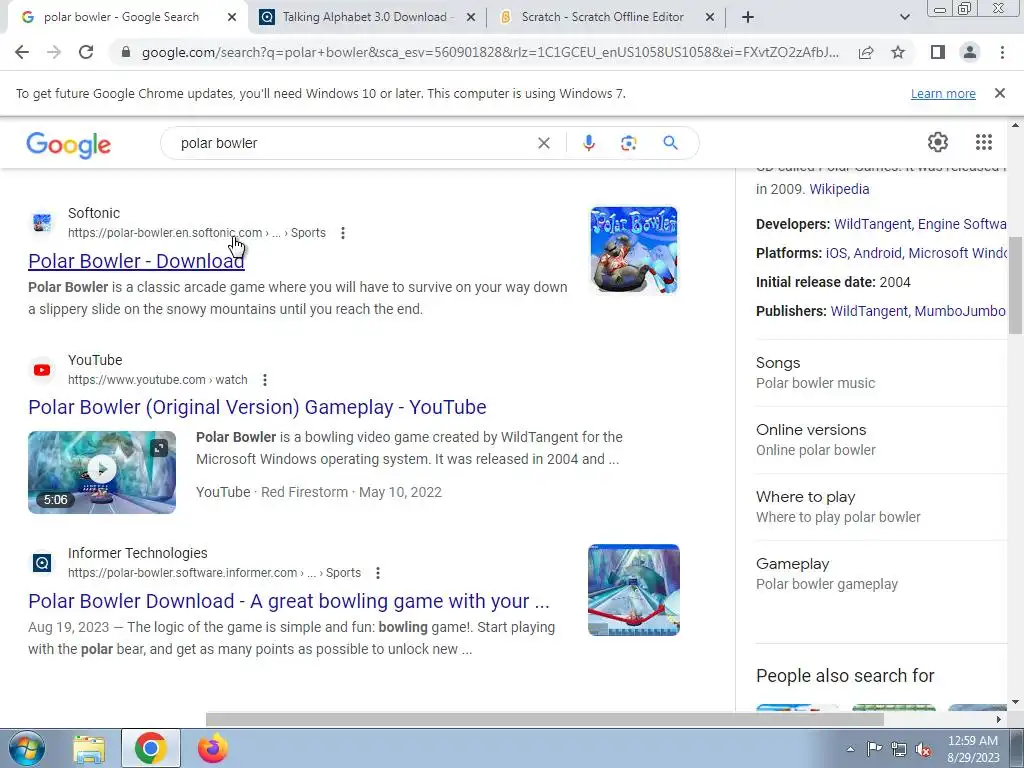This screenshot has width=1024, height=768.
Task: Open Google Lens image search icon
Action: pos(628,143)
